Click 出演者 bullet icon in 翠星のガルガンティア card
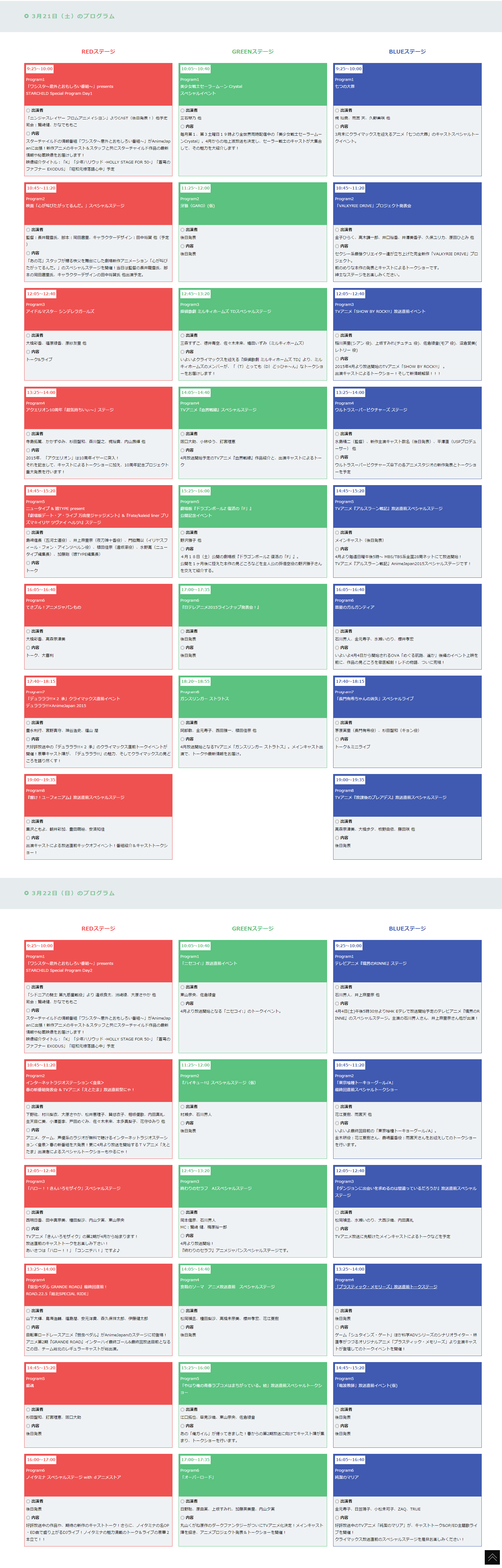 [x=336, y=631]
